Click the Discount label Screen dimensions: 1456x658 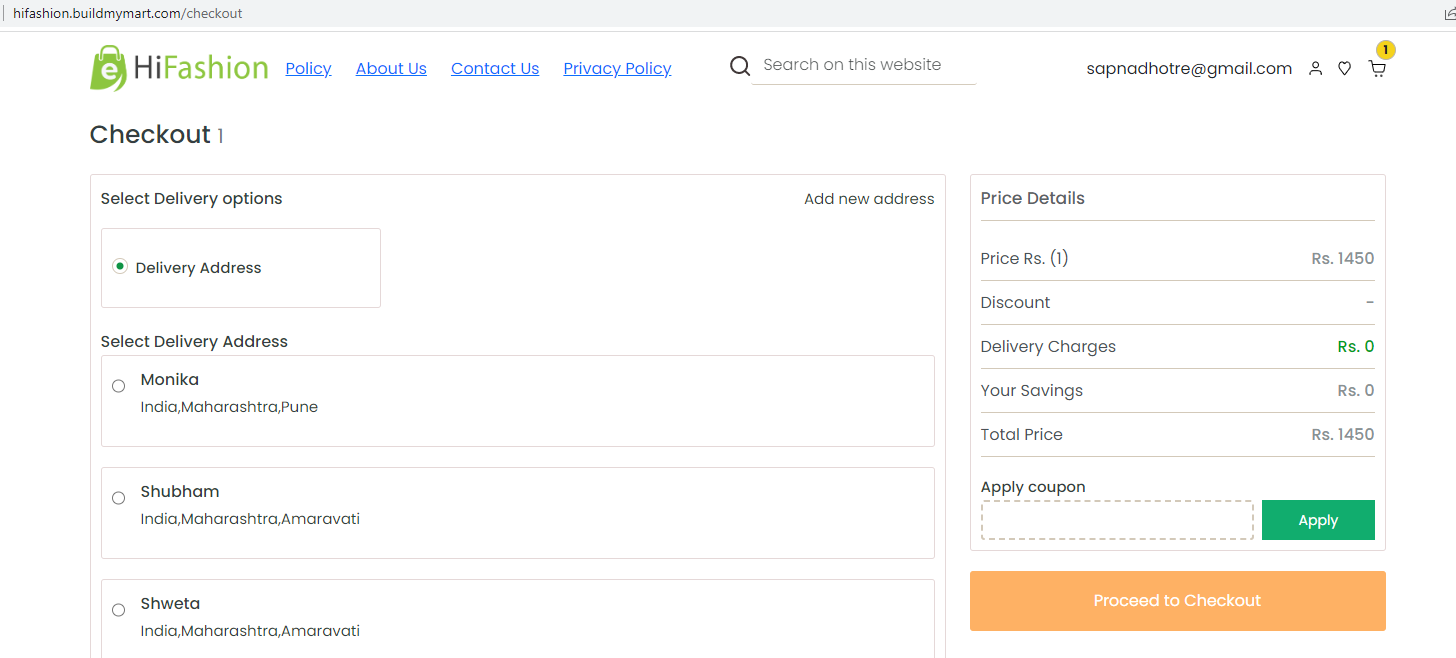pos(1015,302)
